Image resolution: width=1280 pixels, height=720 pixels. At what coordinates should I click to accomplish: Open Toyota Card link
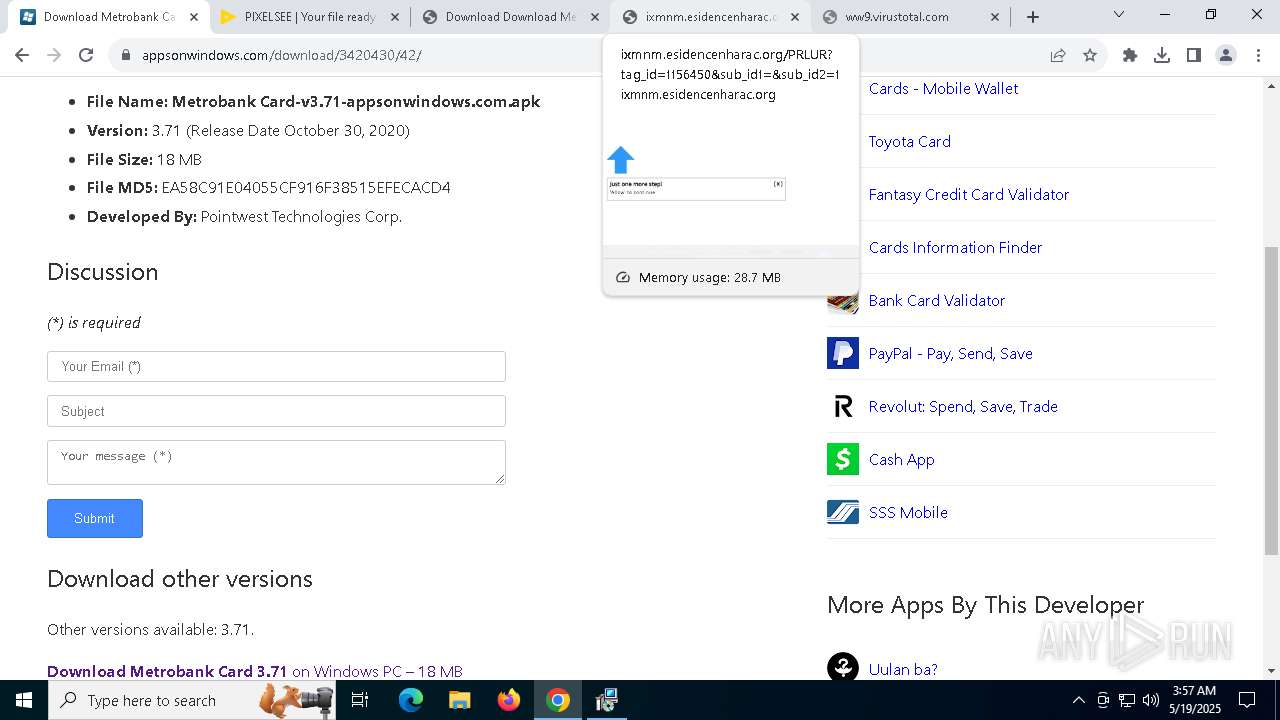pyautogui.click(x=910, y=141)
